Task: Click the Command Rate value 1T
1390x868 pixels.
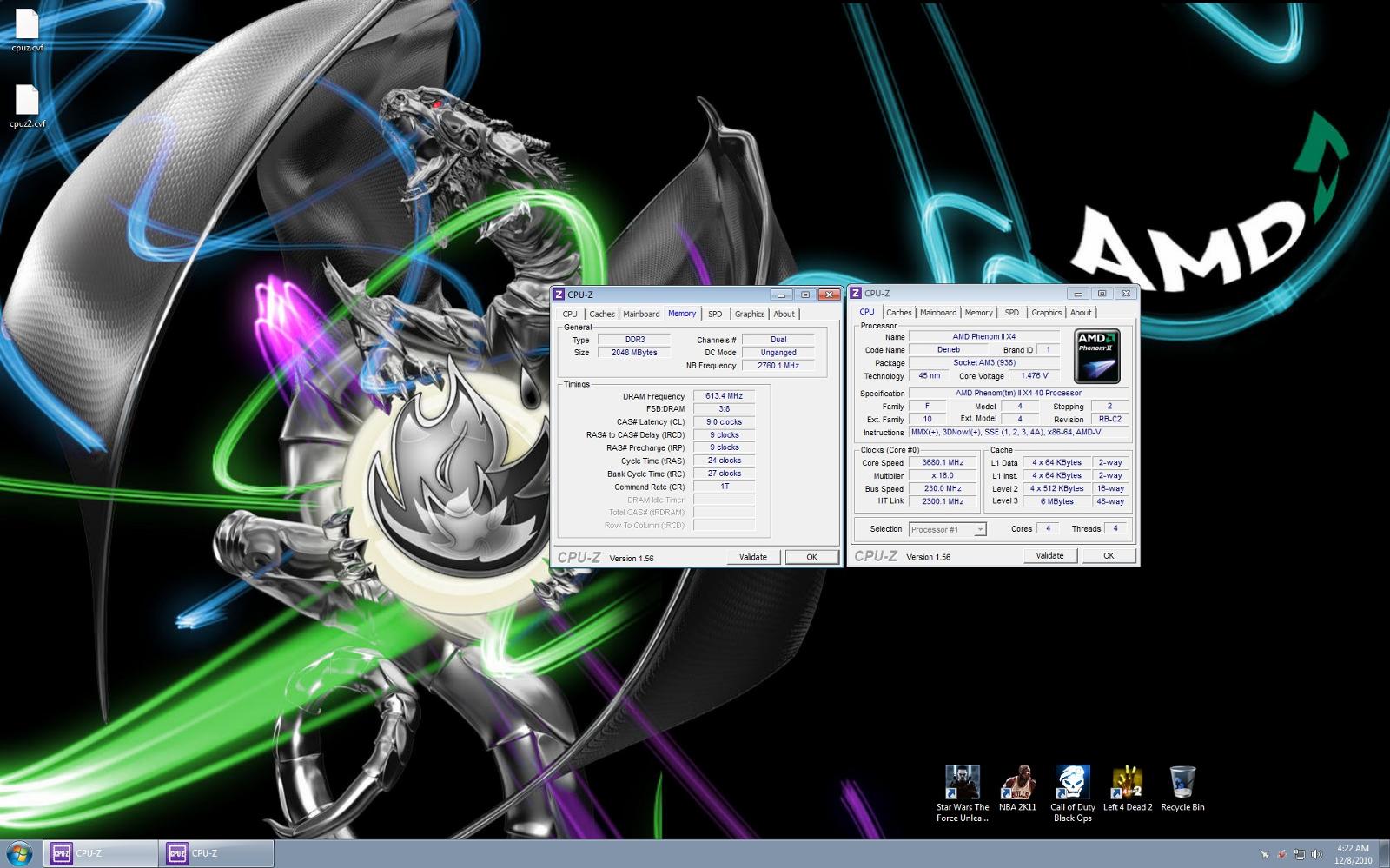Action: tap(725, 487)
